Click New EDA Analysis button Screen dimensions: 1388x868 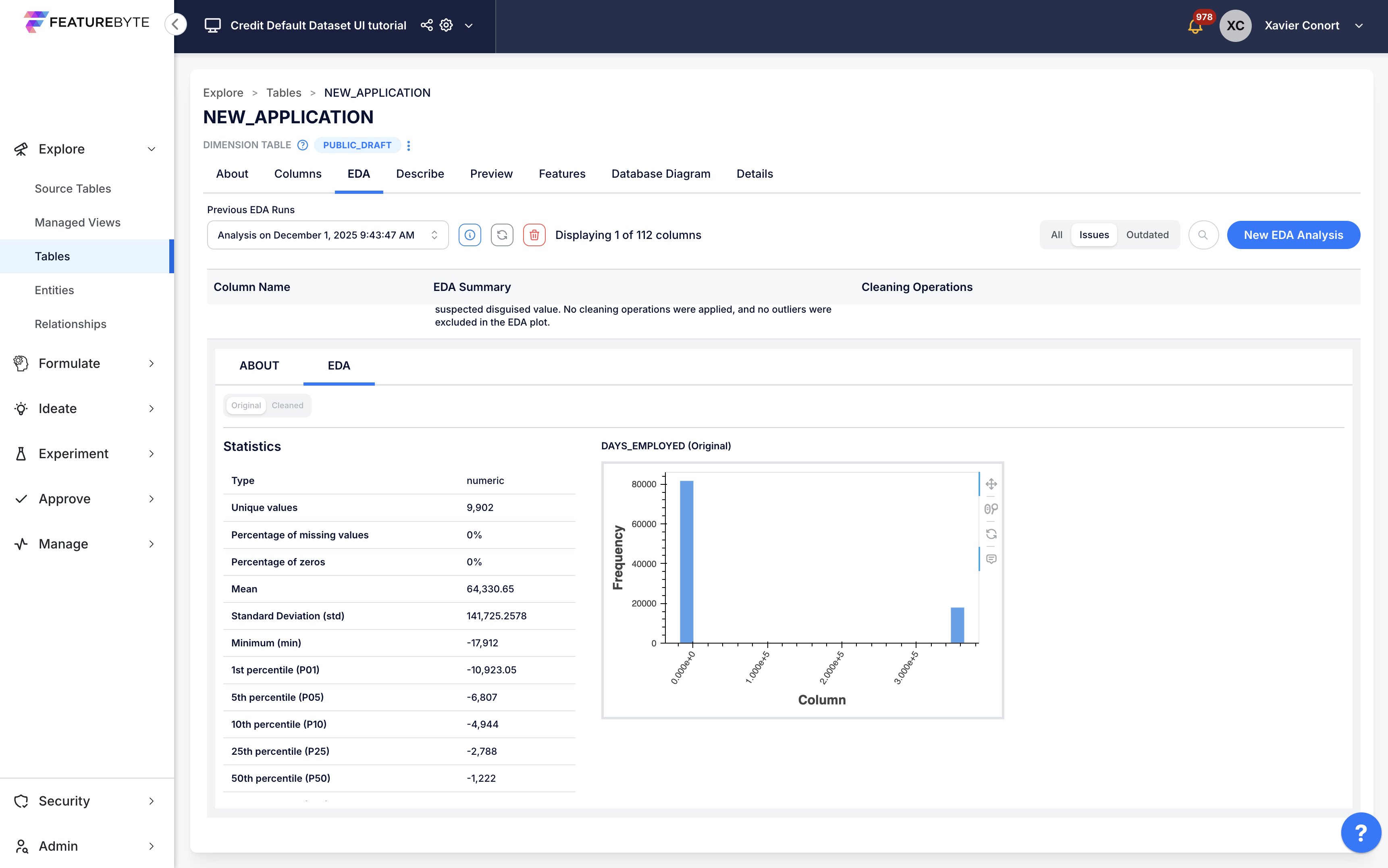(1293, 235)
